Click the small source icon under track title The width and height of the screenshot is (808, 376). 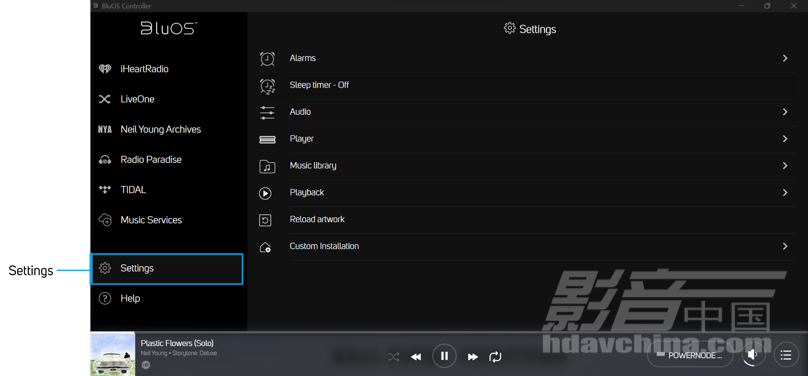(145, 365)
